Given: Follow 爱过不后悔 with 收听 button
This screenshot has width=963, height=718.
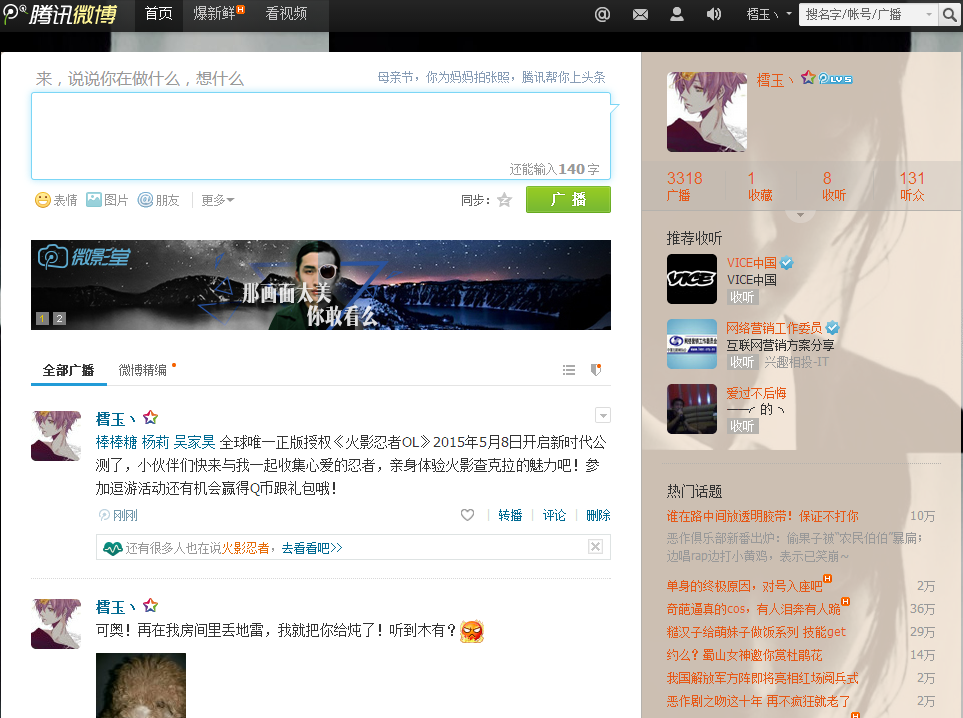Looking at the screenshot, I should point(743,426).
